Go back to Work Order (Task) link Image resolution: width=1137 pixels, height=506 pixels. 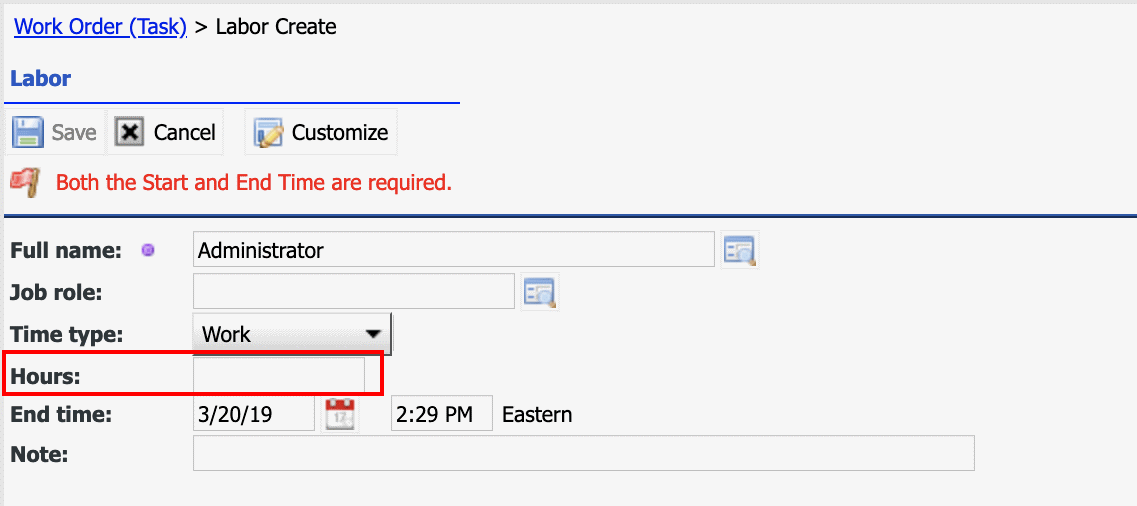coord(101,27)
